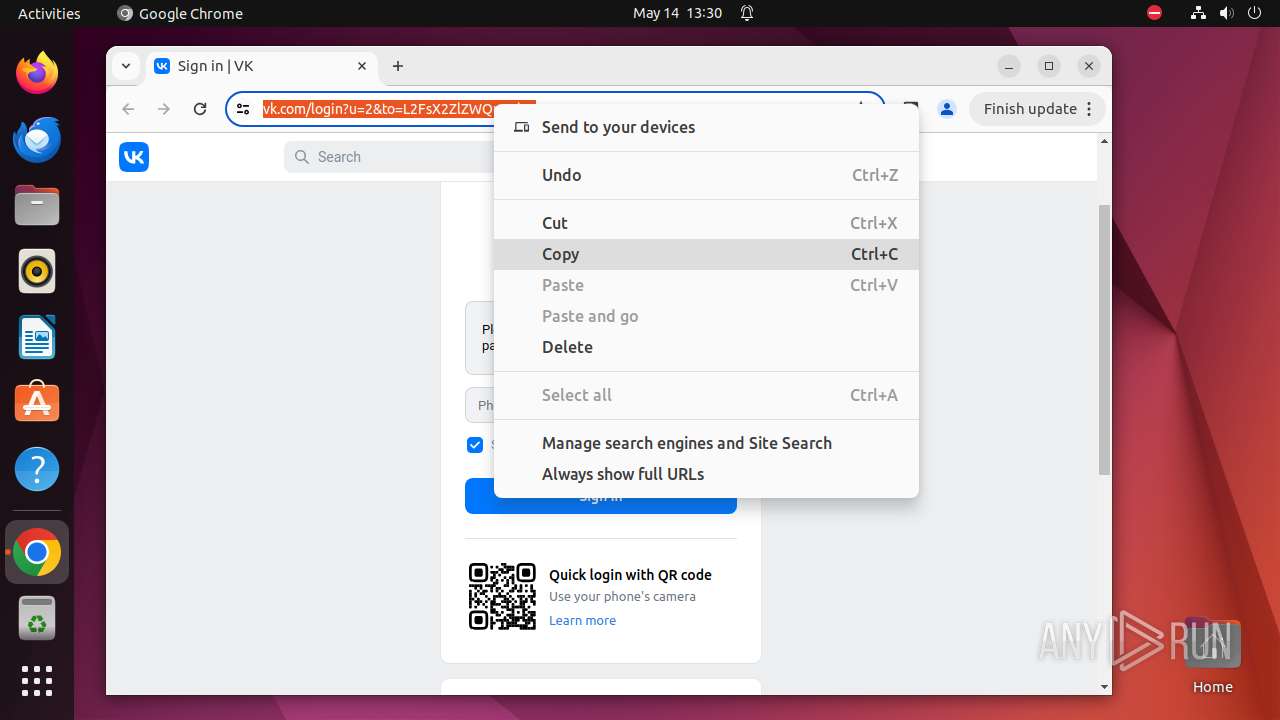The width and height of the screenshot is (1280, 720).
Task: Choose Manage search engines and Site Search
Action: pos(706,443)
